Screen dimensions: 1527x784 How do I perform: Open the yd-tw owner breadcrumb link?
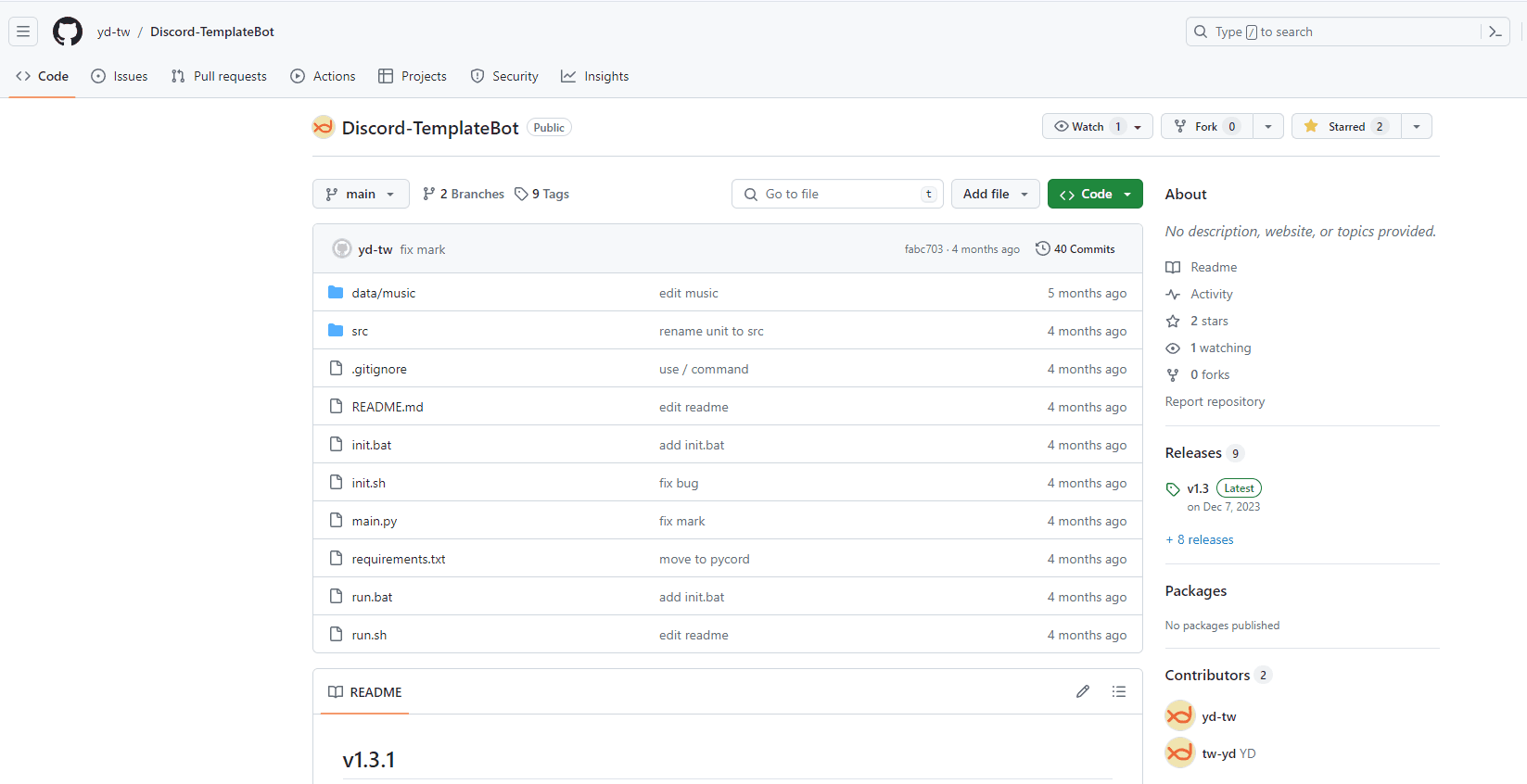tap(114, 32)
